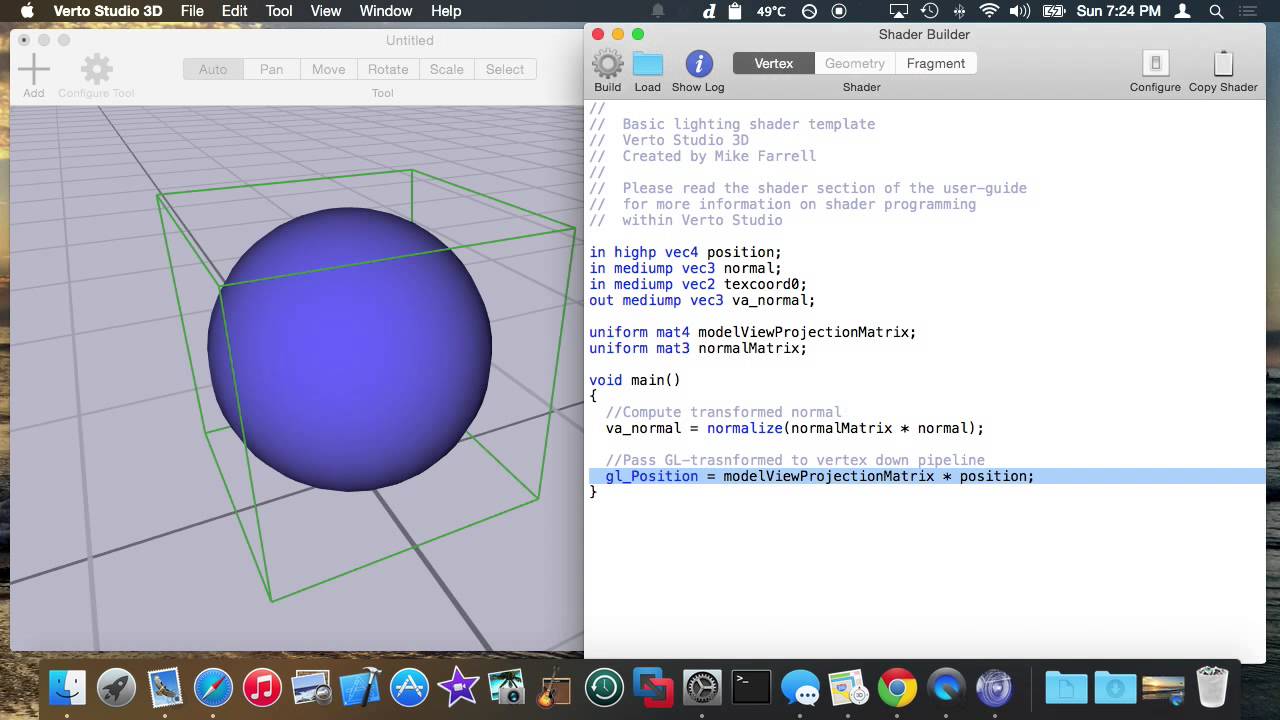
Task: Open Launchpad from the Dock
Action: pyautogui.click(x=117, y=688)
